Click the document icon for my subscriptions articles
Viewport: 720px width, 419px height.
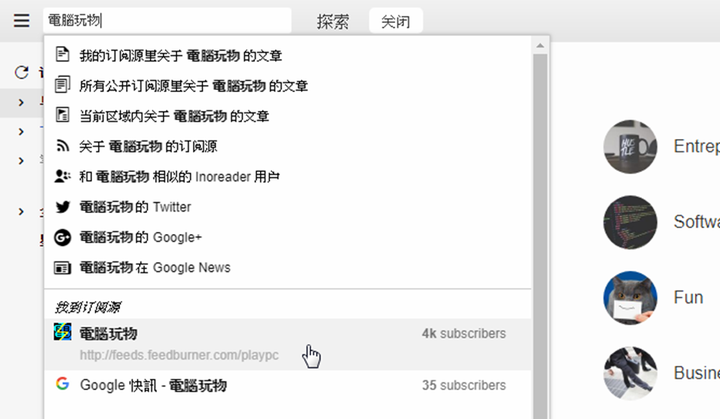point(62,54)
